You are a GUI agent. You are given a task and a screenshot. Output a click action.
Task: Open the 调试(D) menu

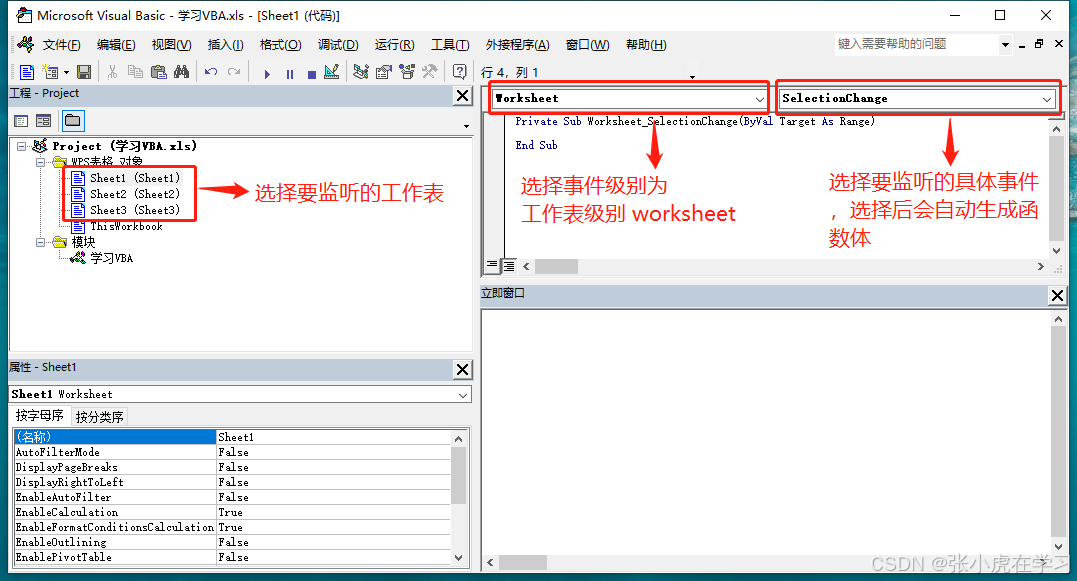coord(338,45)
